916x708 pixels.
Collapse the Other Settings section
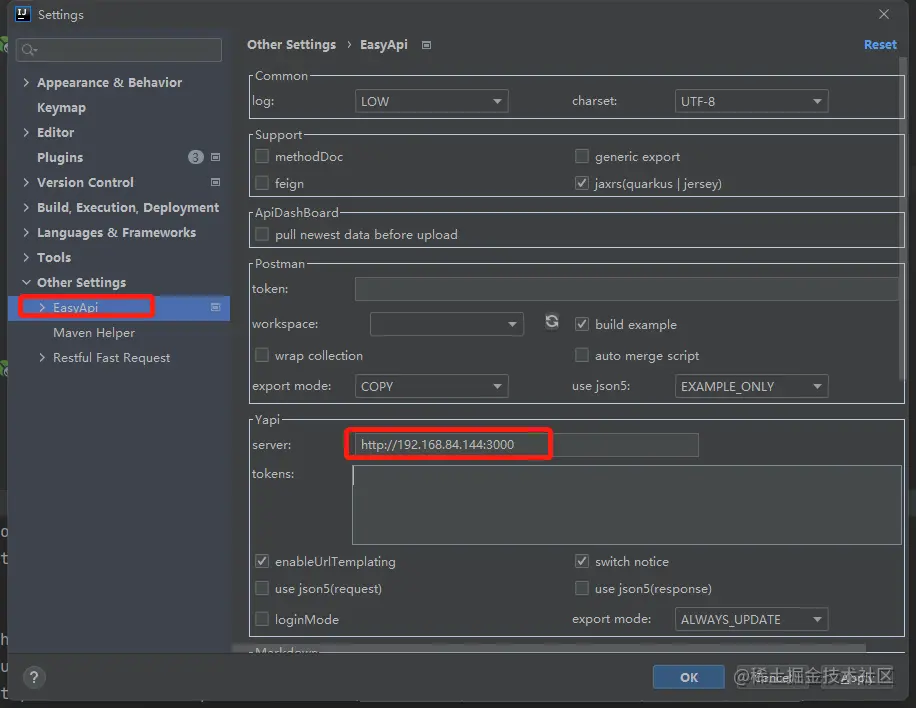click(26, 282)
